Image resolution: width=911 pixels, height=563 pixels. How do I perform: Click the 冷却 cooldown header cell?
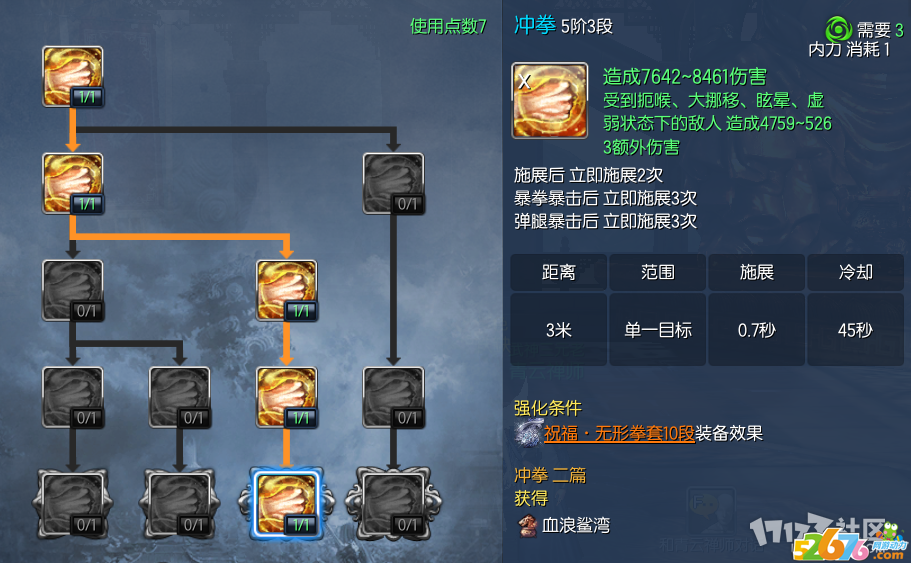855,272
